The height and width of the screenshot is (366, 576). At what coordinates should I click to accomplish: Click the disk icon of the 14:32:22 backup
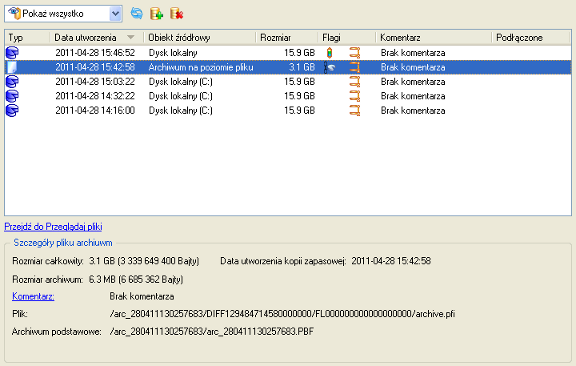12,96
